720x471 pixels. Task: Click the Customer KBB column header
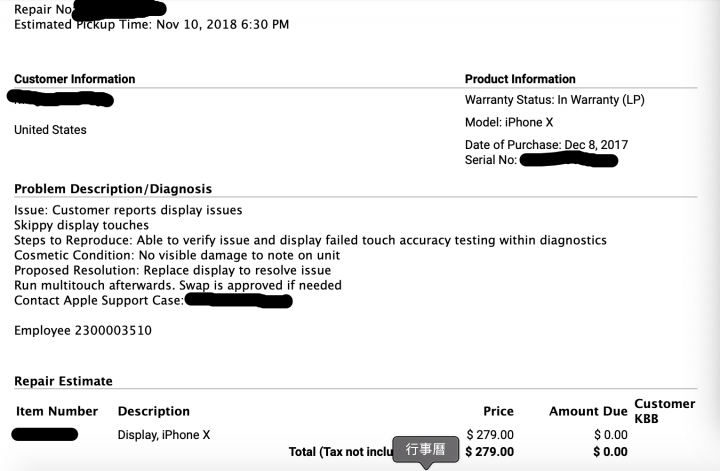pos(664,411)
